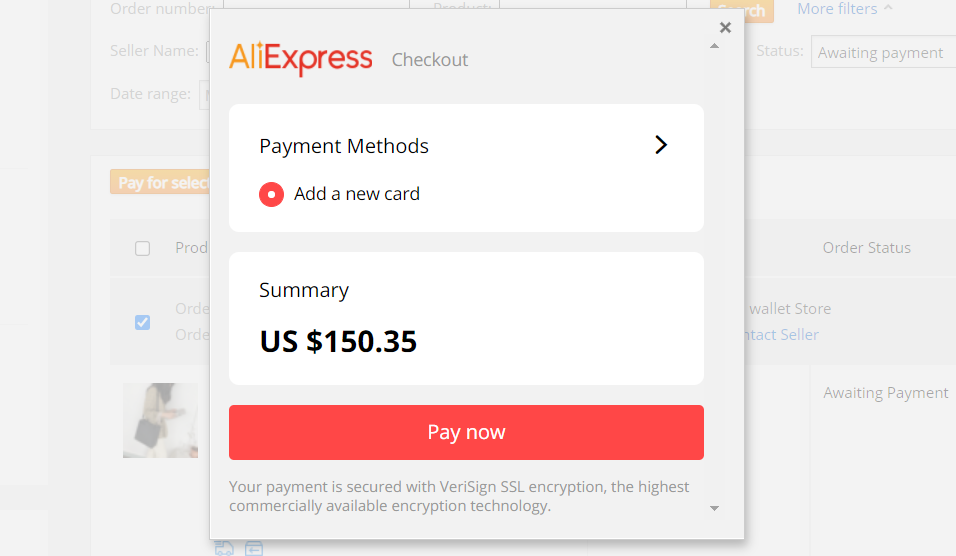The width and height of the screenshot is (956, 556).
Task: Close the AliExpress checkout dialog
Action: (725, 27)
